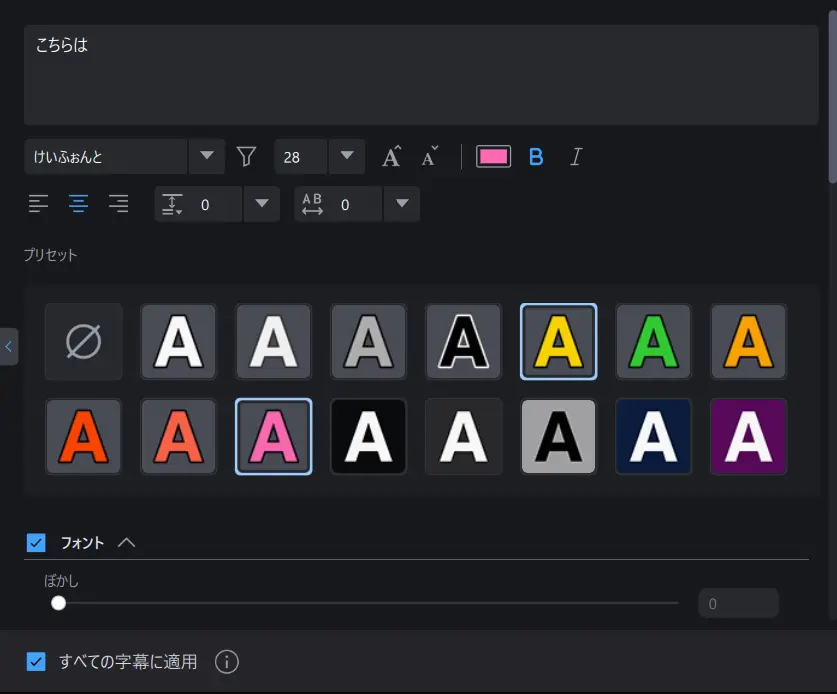
Task: Decrease font size with smaller A icon
Action: tap(430, 156)
